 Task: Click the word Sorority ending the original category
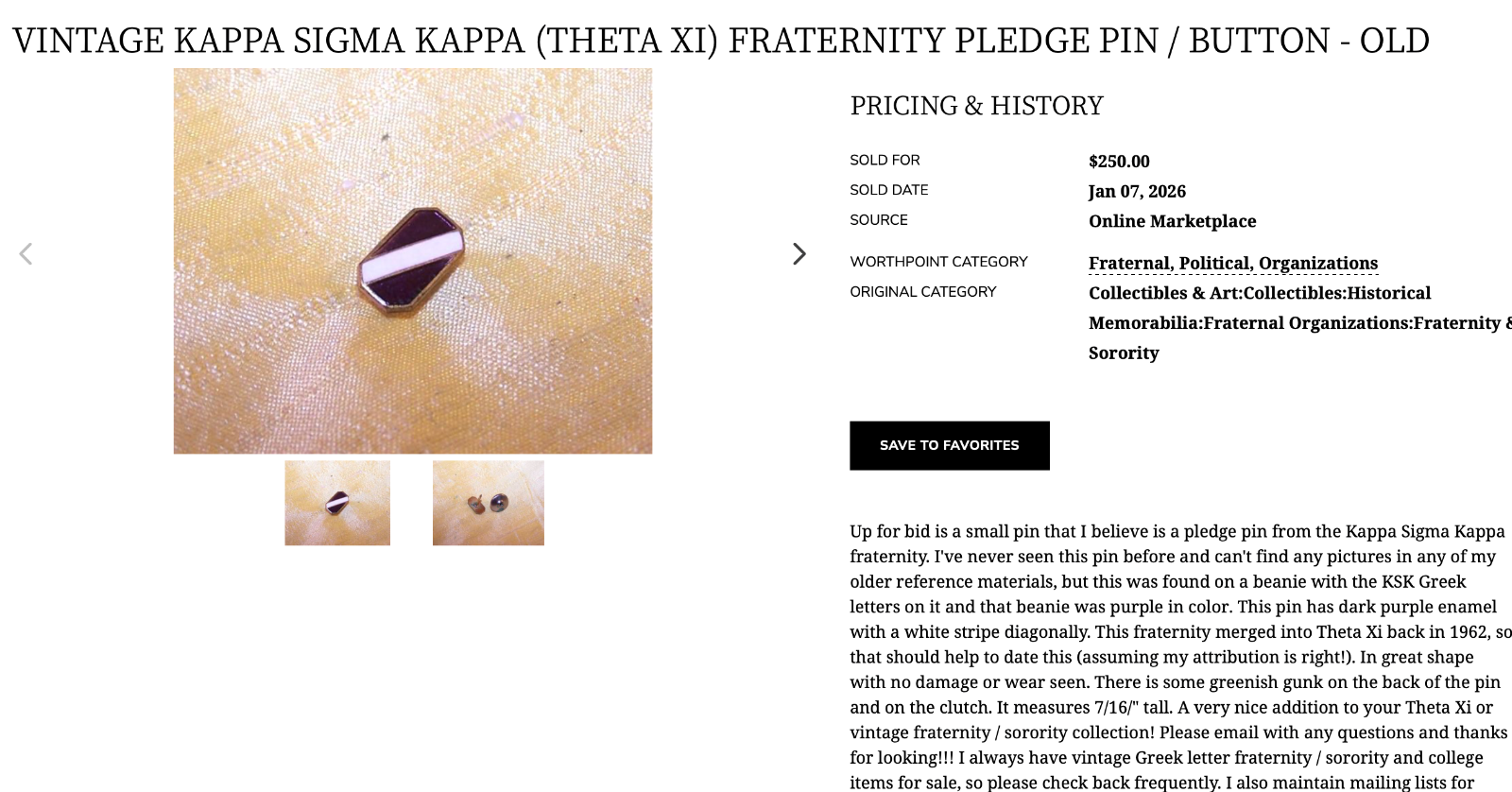[x=1124, y=353]
